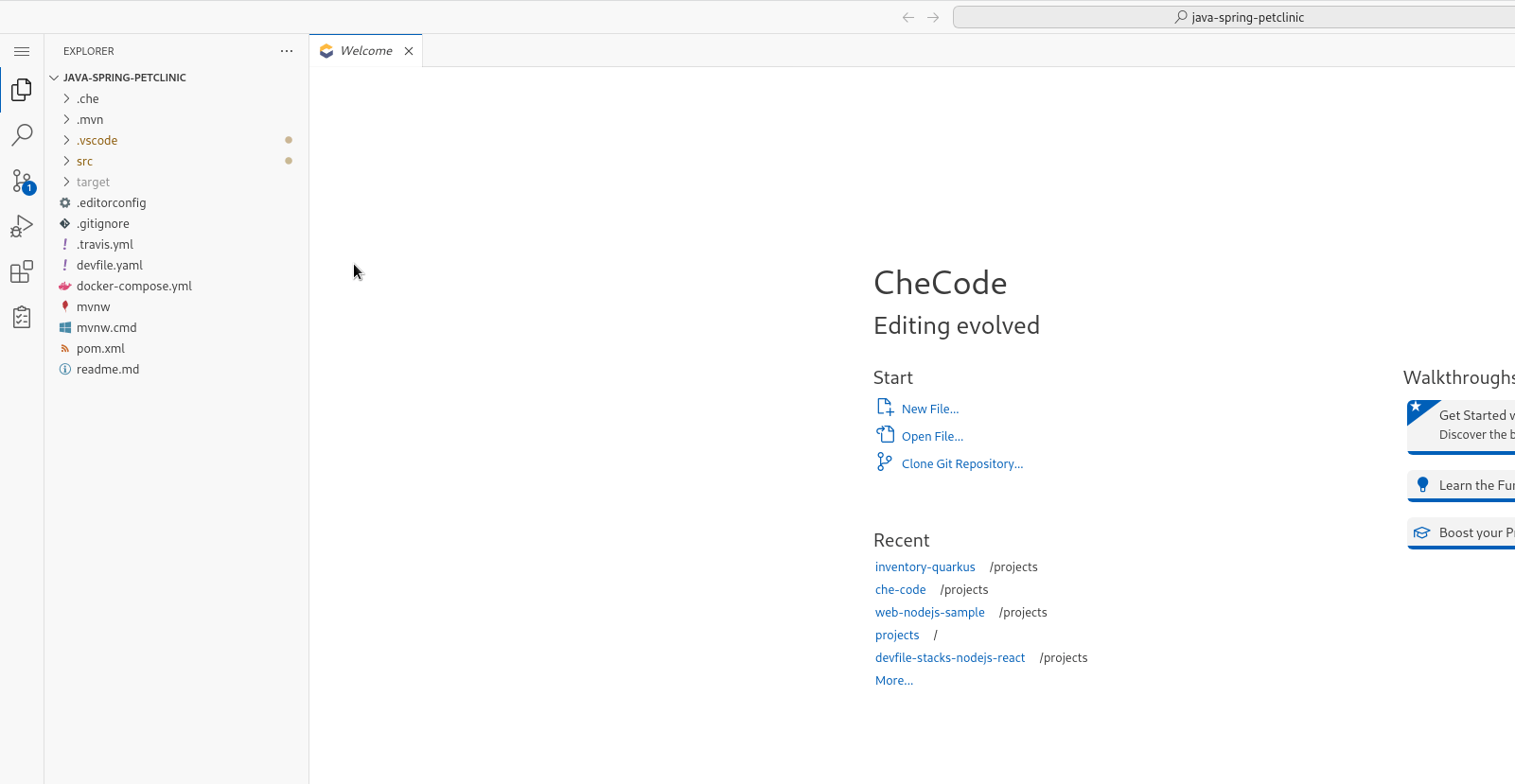The height and width of the screenshot is (784, 1515).
Task: Click the whale icon beside docker-compose.yml
Action: (65, 286)
